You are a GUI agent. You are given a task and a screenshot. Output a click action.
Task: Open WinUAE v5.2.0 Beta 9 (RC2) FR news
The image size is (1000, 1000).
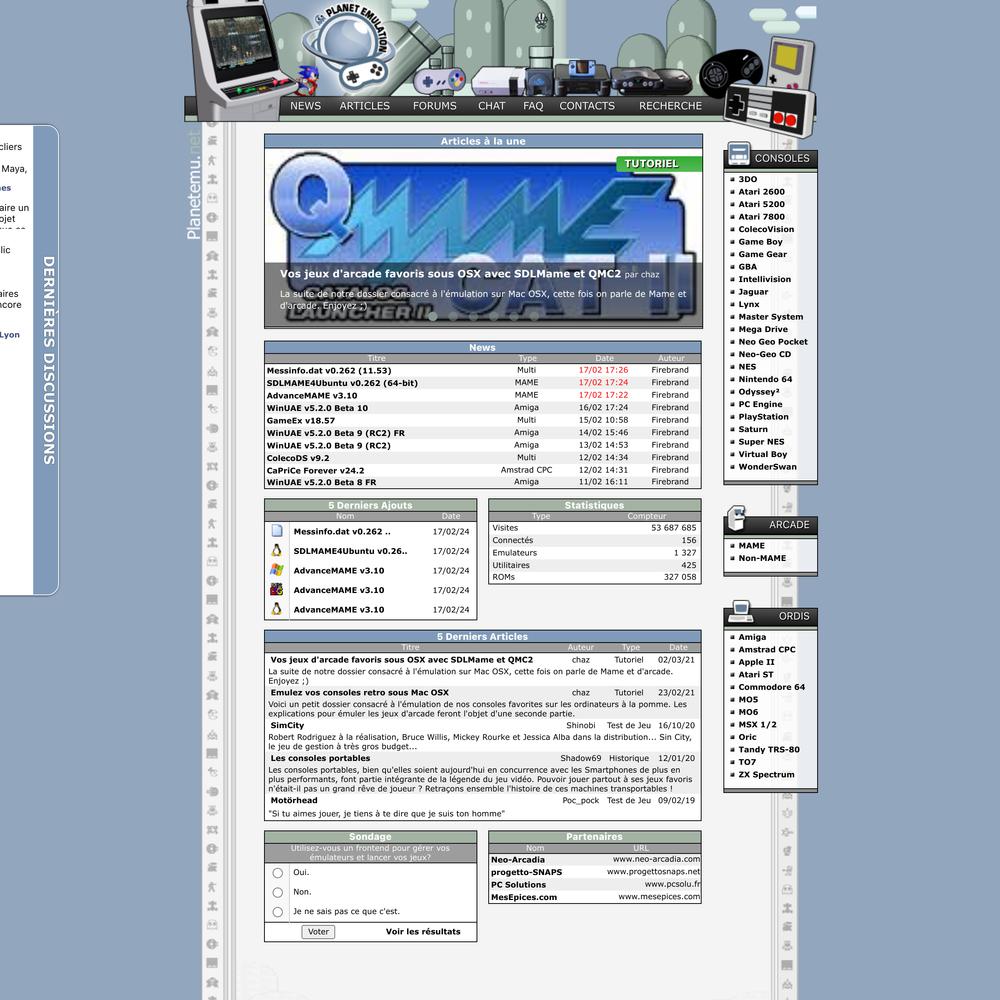335,433
